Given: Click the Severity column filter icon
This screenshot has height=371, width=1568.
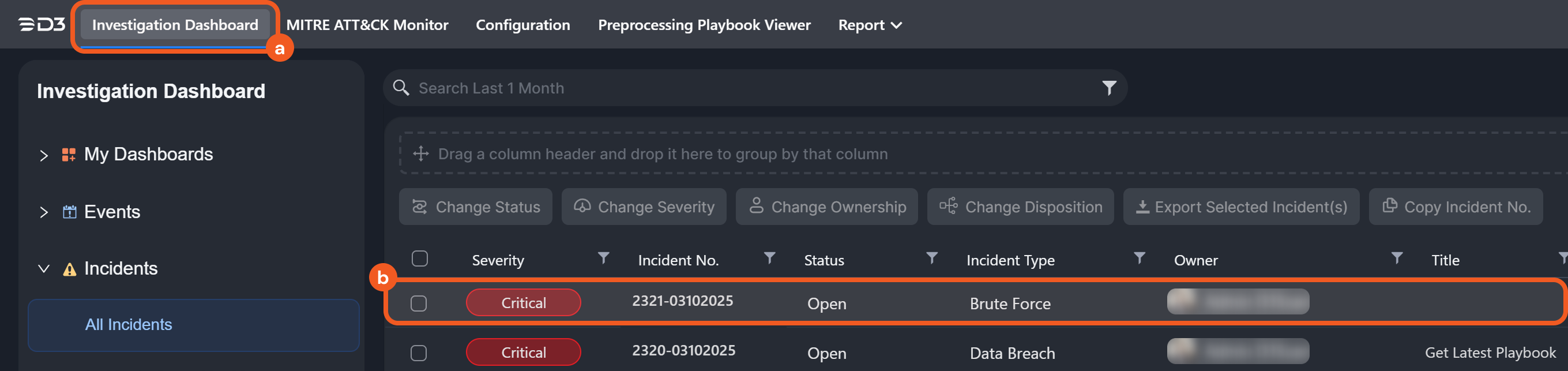Looking at the screenshot, I should [603, 258].
